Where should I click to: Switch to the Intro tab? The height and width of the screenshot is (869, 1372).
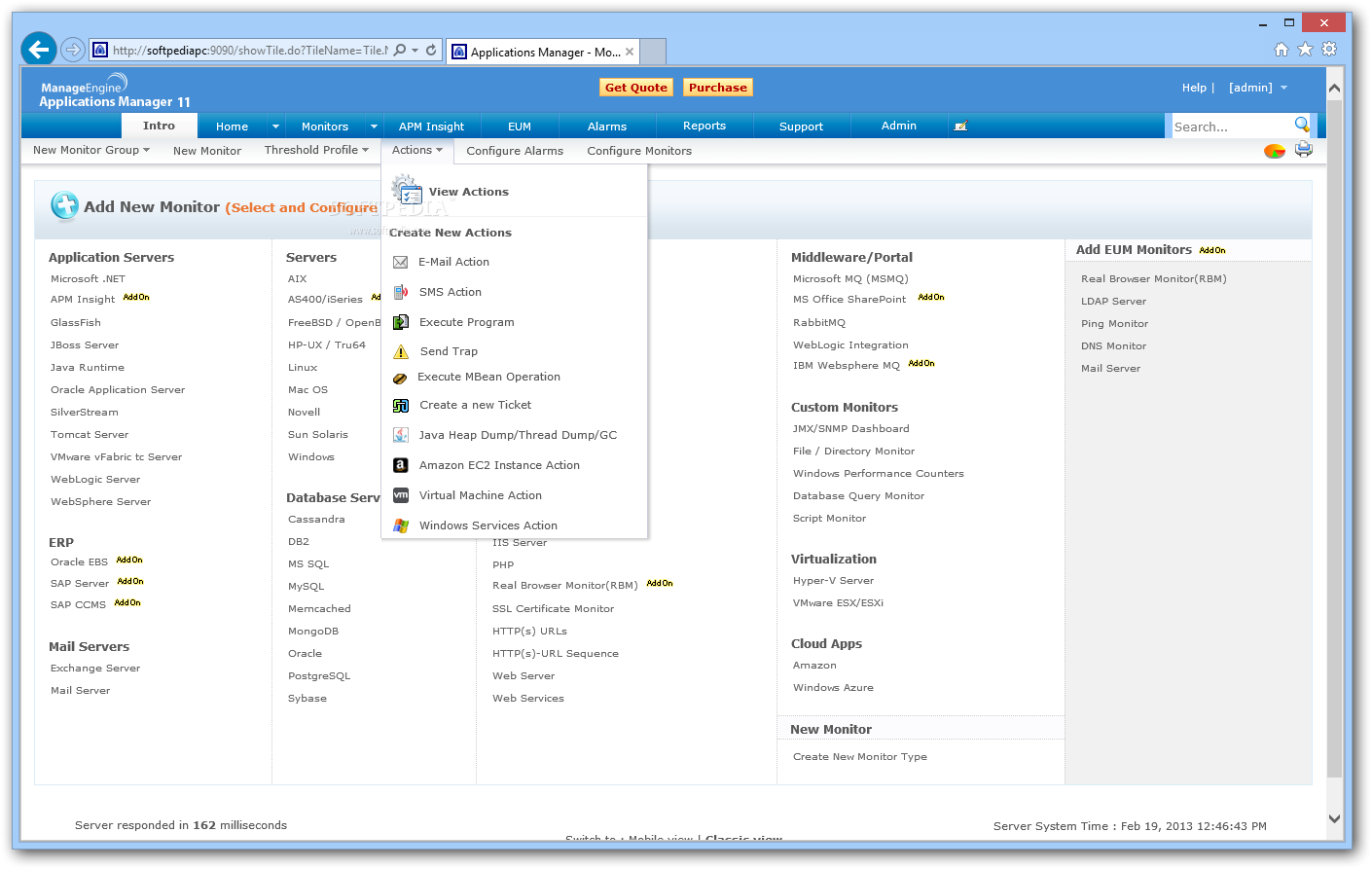click(159, 126)
